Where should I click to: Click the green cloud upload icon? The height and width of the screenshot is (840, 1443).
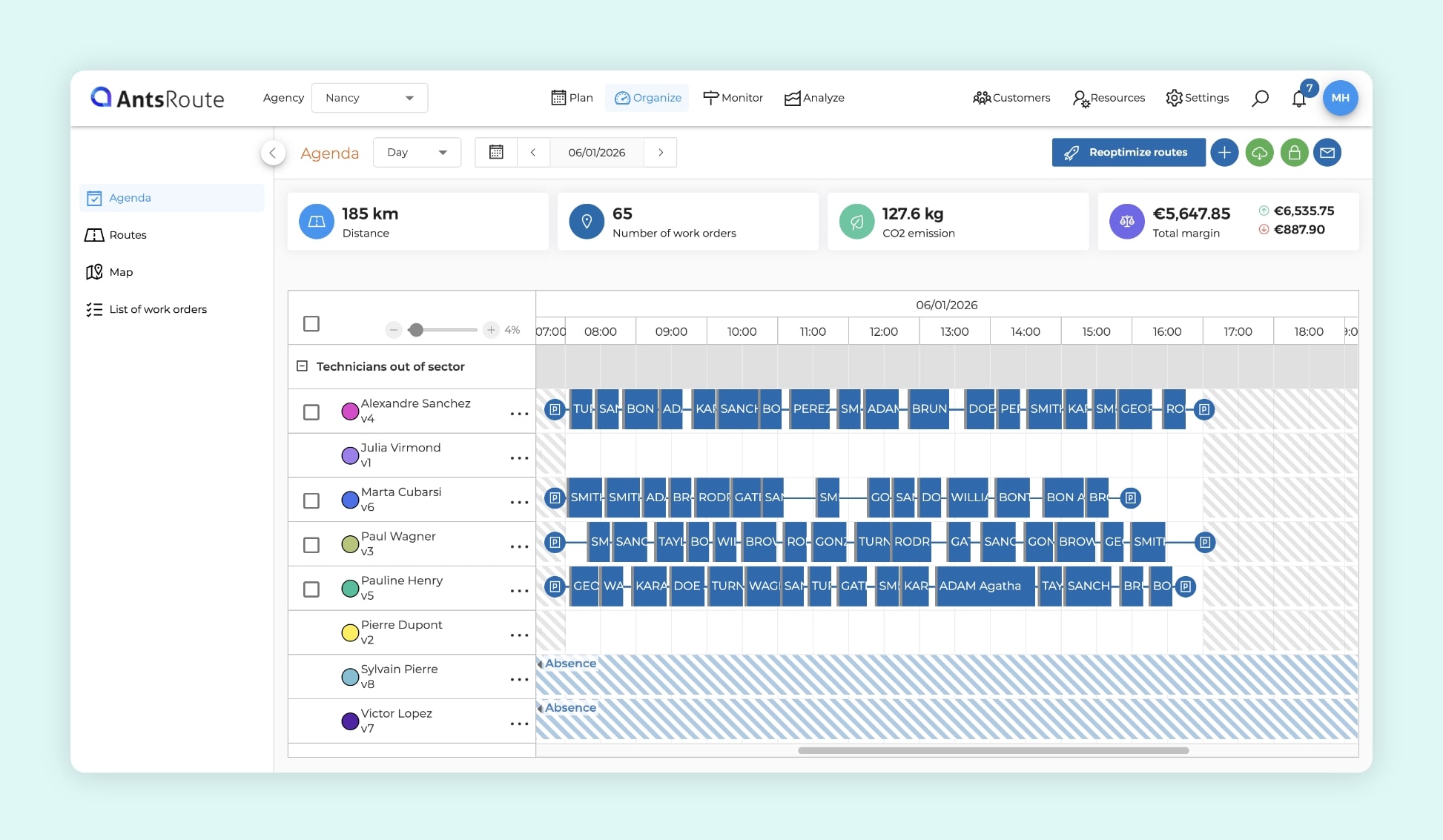[x=1259, y=153]
